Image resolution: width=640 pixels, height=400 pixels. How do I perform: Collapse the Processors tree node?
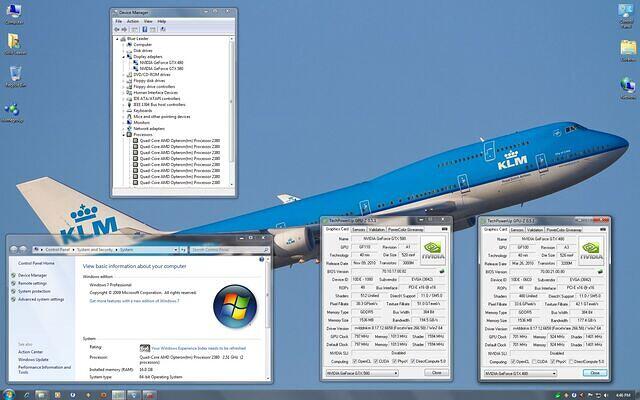click(x=124, y=135)
